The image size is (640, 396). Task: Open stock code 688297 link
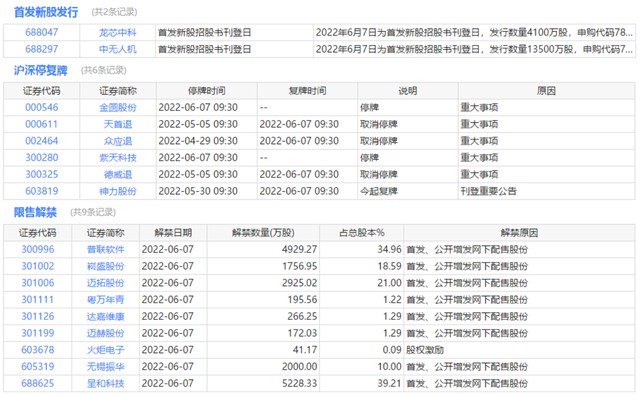[x=42, y=49]
